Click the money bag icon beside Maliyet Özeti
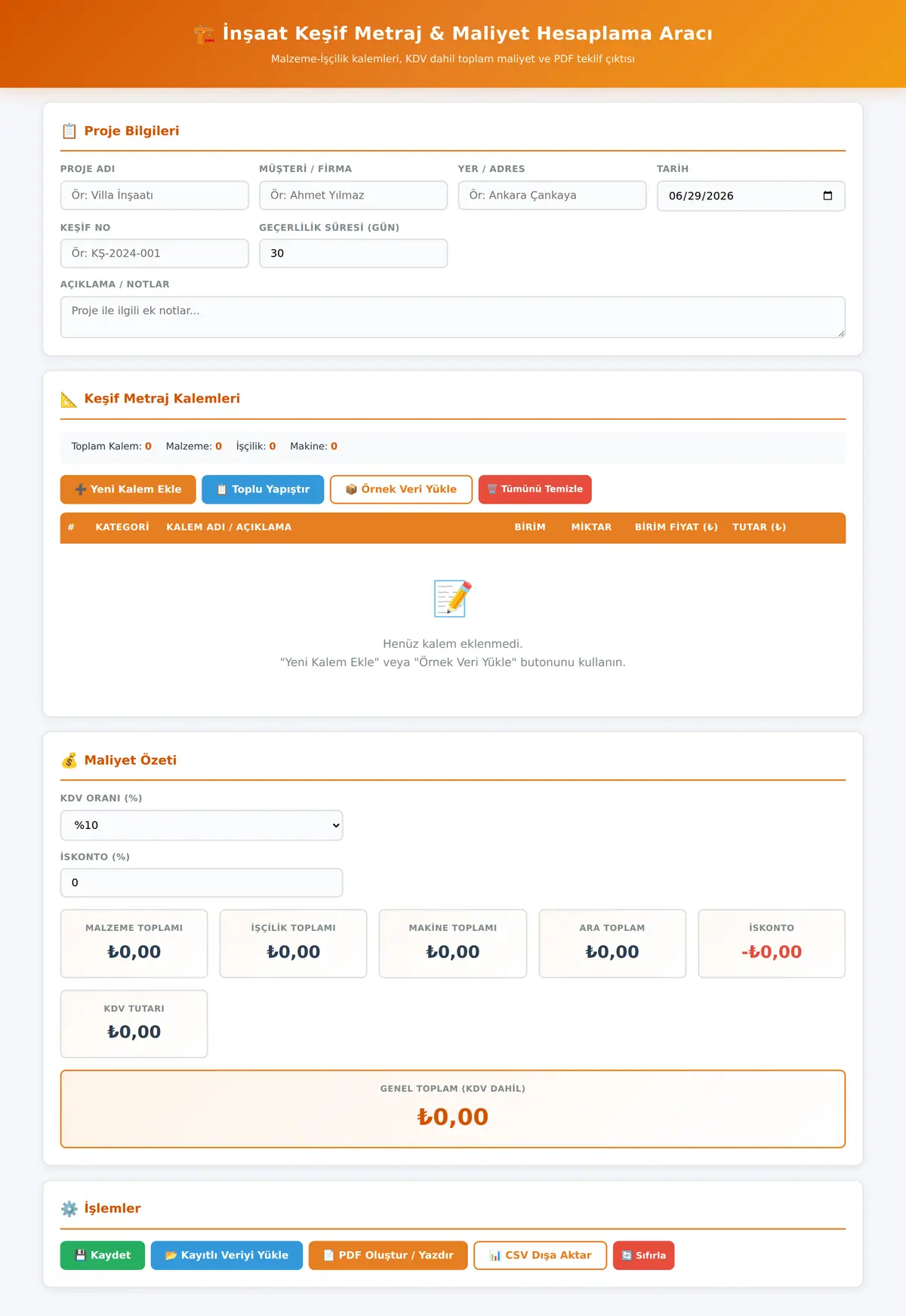906x1316 pixels. (x=69, y=760)
